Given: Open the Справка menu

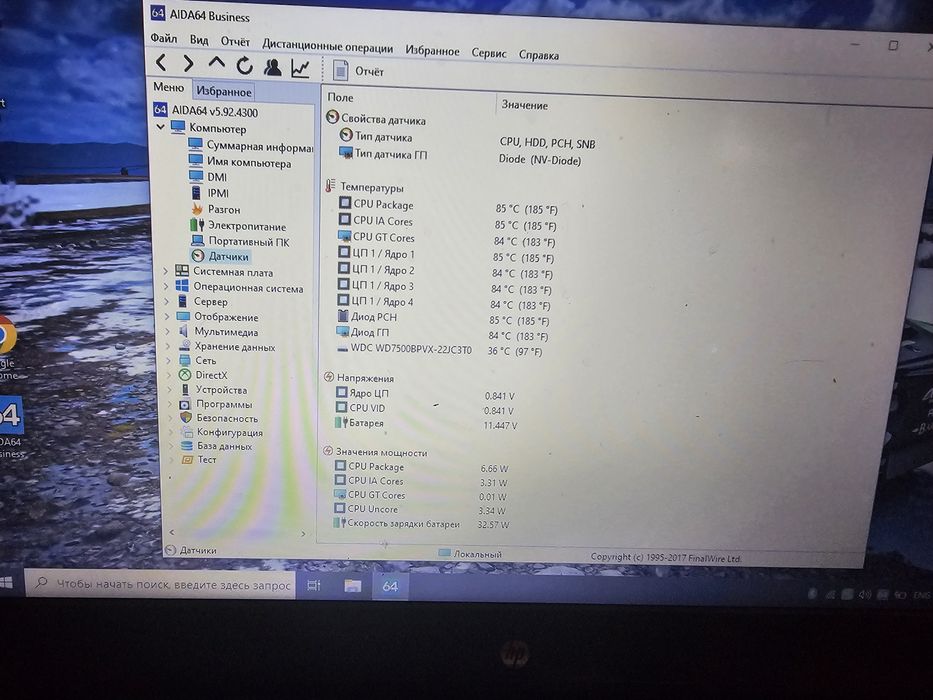Looking at the screenshot, I should [538, 55].
